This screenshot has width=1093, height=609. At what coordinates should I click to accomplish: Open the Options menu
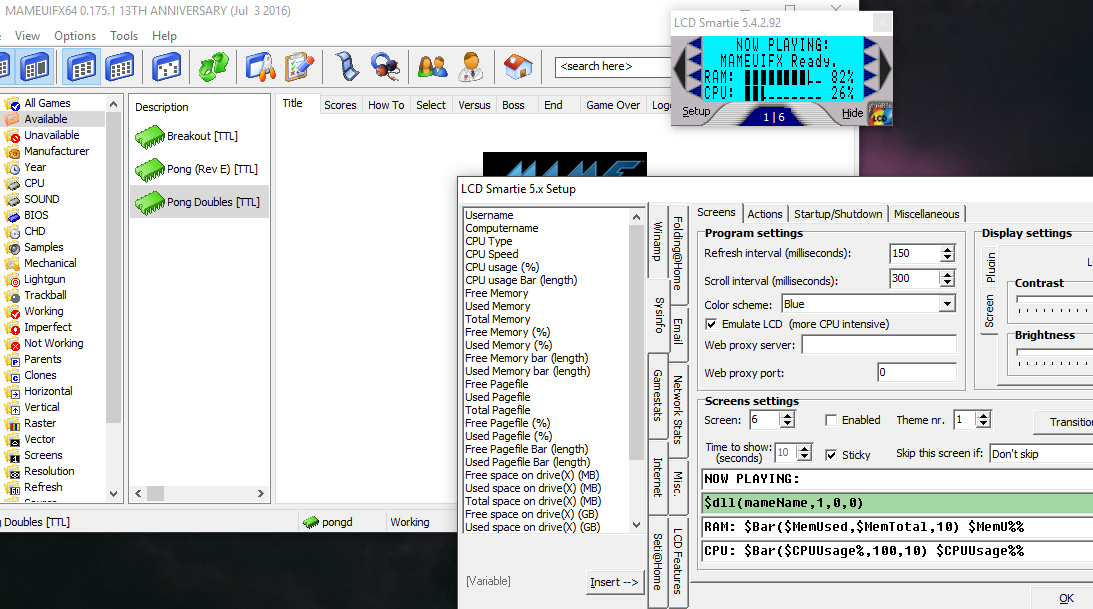[x=75, y=36]
